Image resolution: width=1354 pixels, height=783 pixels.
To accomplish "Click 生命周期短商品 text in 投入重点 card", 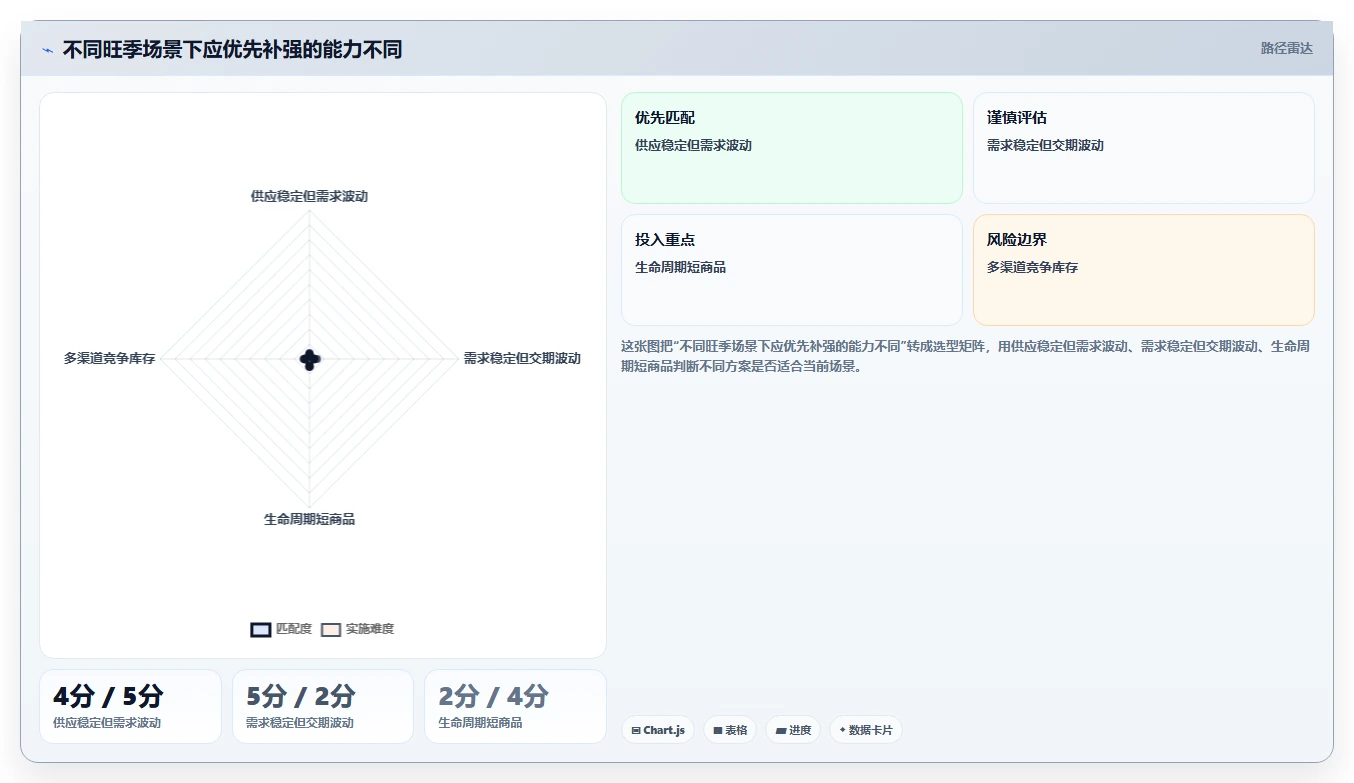I will pos(680,267).
